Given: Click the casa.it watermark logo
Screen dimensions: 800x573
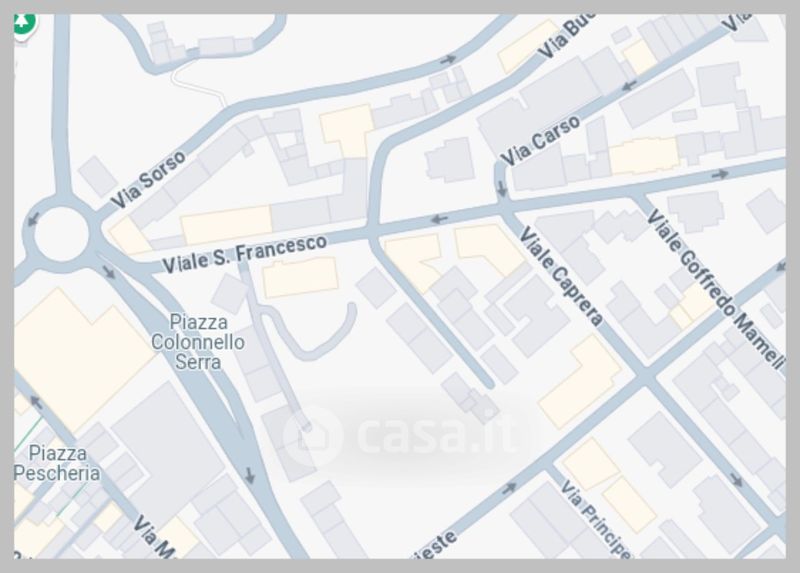Looking at the screenshot, I should click(400, 435).
